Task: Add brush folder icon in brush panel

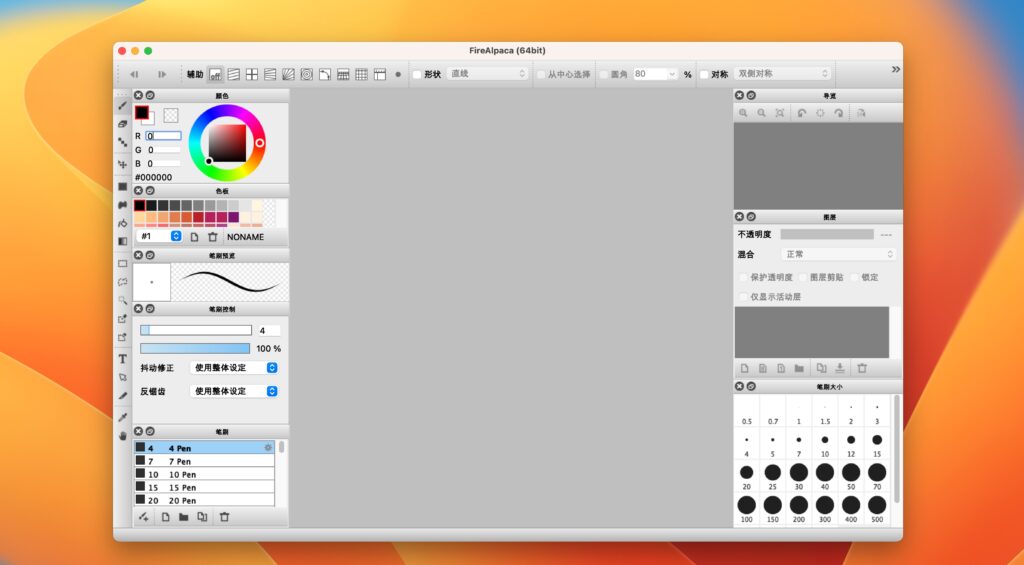Action: click(184, 517)
